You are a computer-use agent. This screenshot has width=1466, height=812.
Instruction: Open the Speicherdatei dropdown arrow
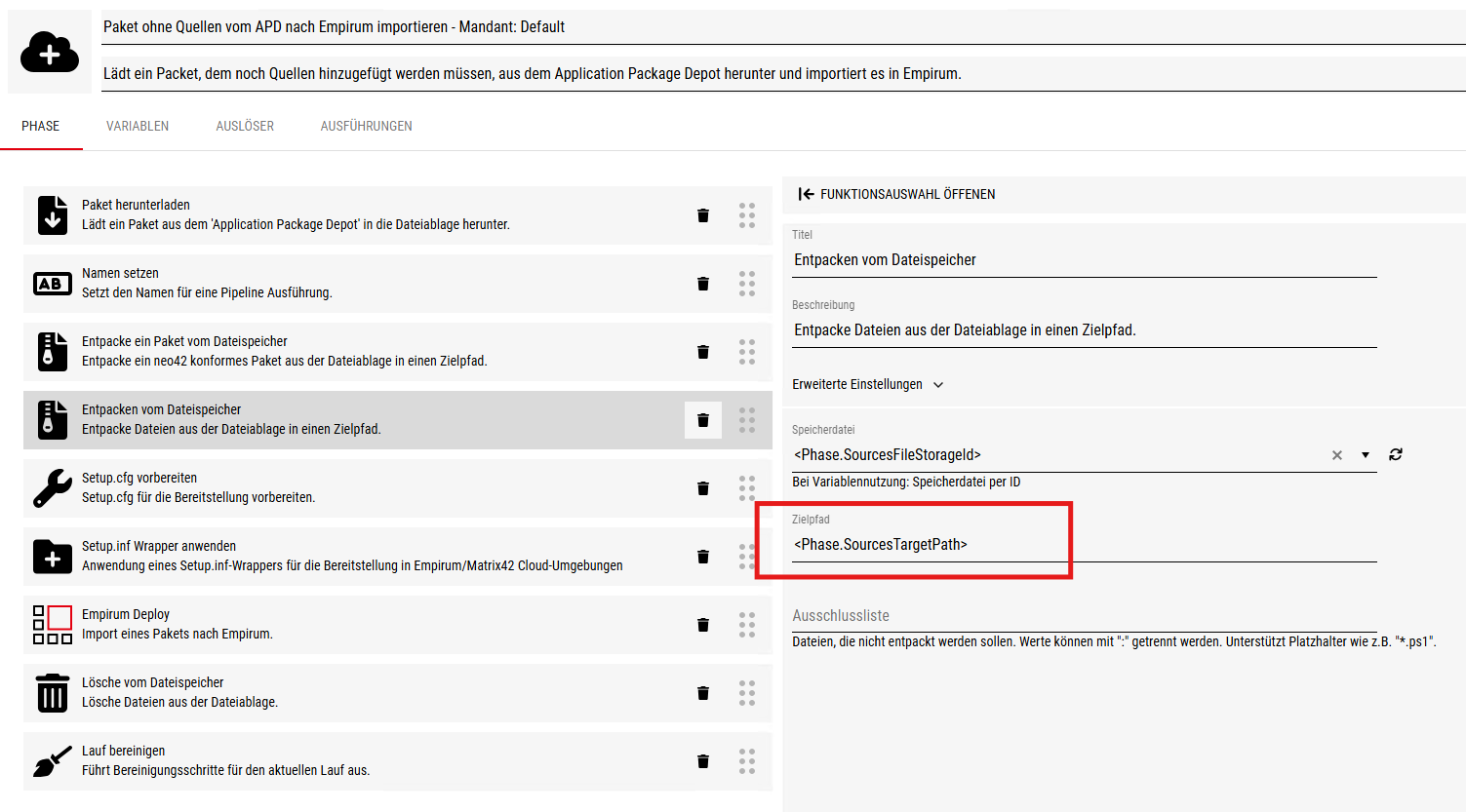click(x=1366, y=455)
